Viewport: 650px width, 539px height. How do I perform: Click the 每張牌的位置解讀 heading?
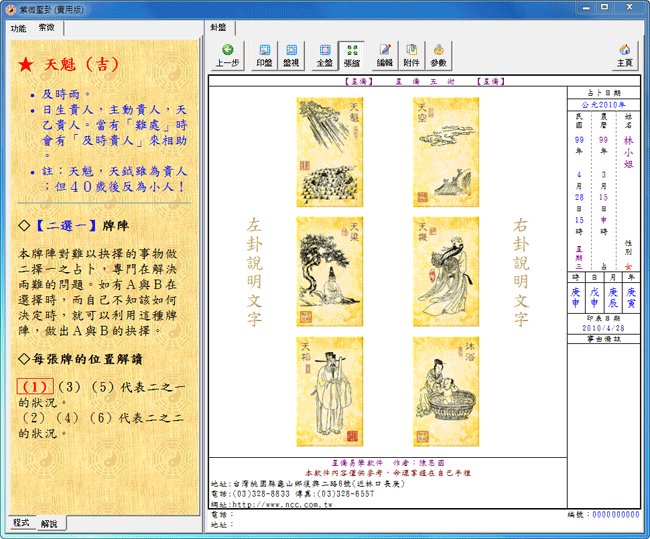(81, 359)
